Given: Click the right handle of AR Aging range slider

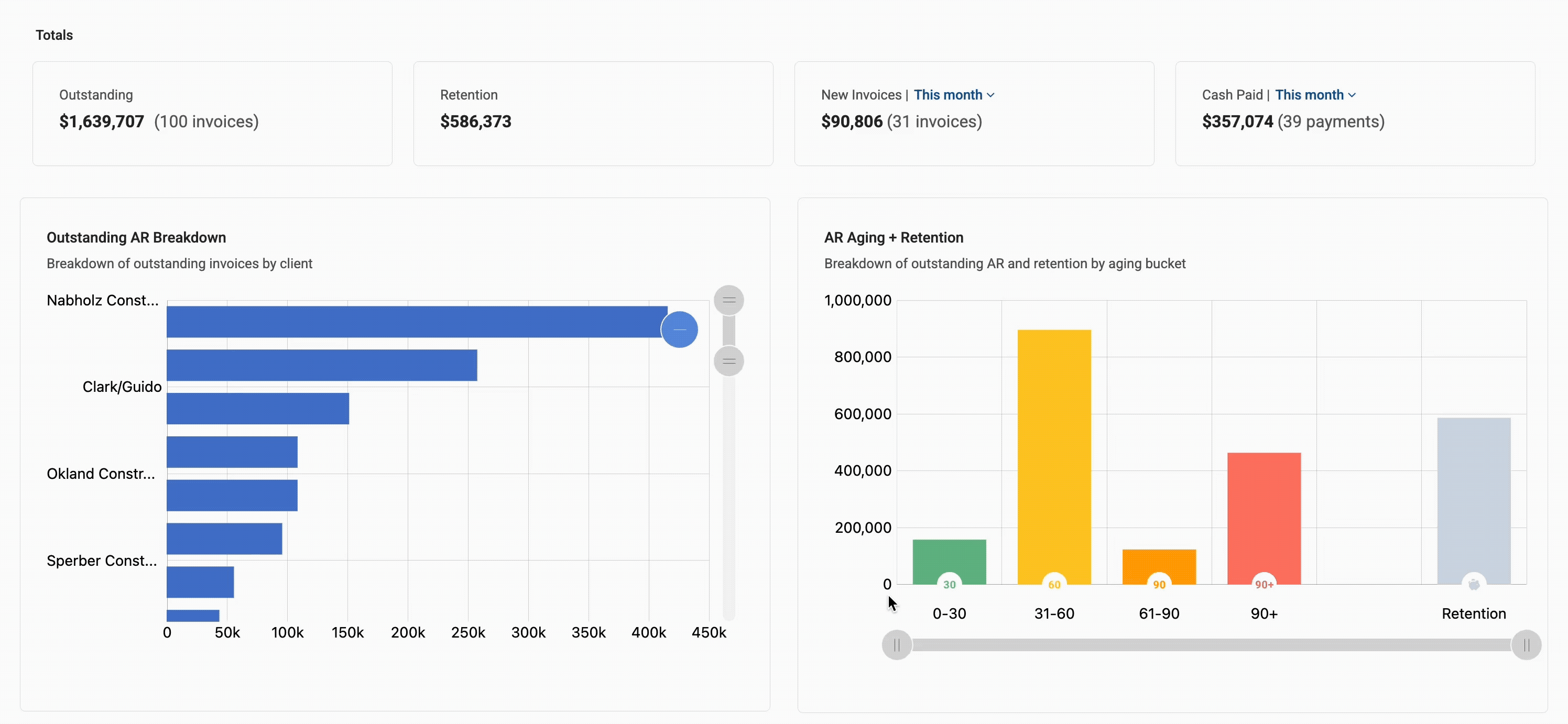Looking at the screenshot, I should (x=1526, y=645).
